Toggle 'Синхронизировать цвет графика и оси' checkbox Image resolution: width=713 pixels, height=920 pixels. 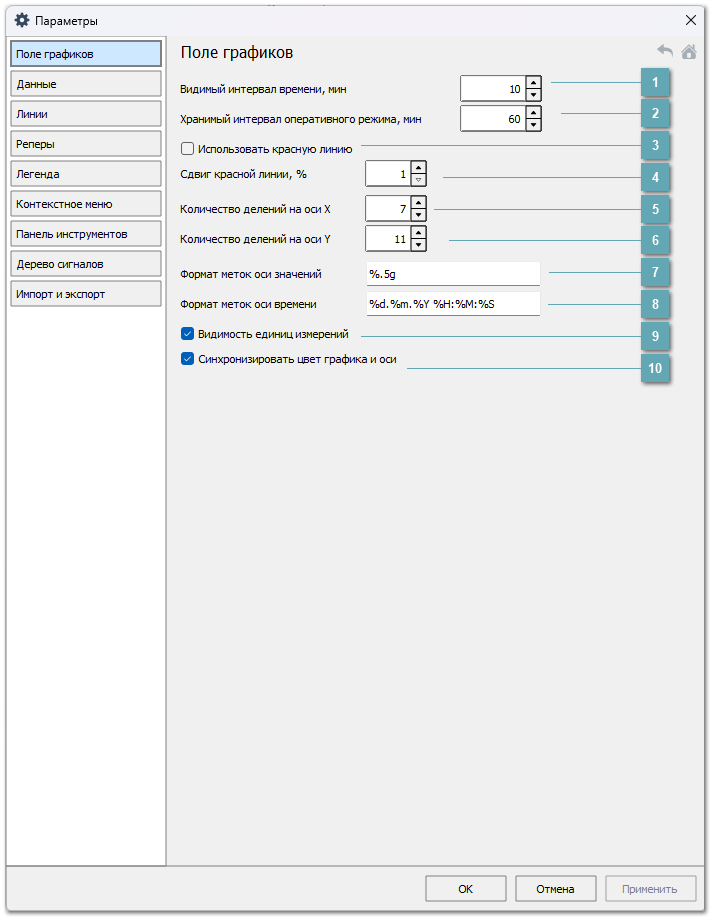coord(187,359)
